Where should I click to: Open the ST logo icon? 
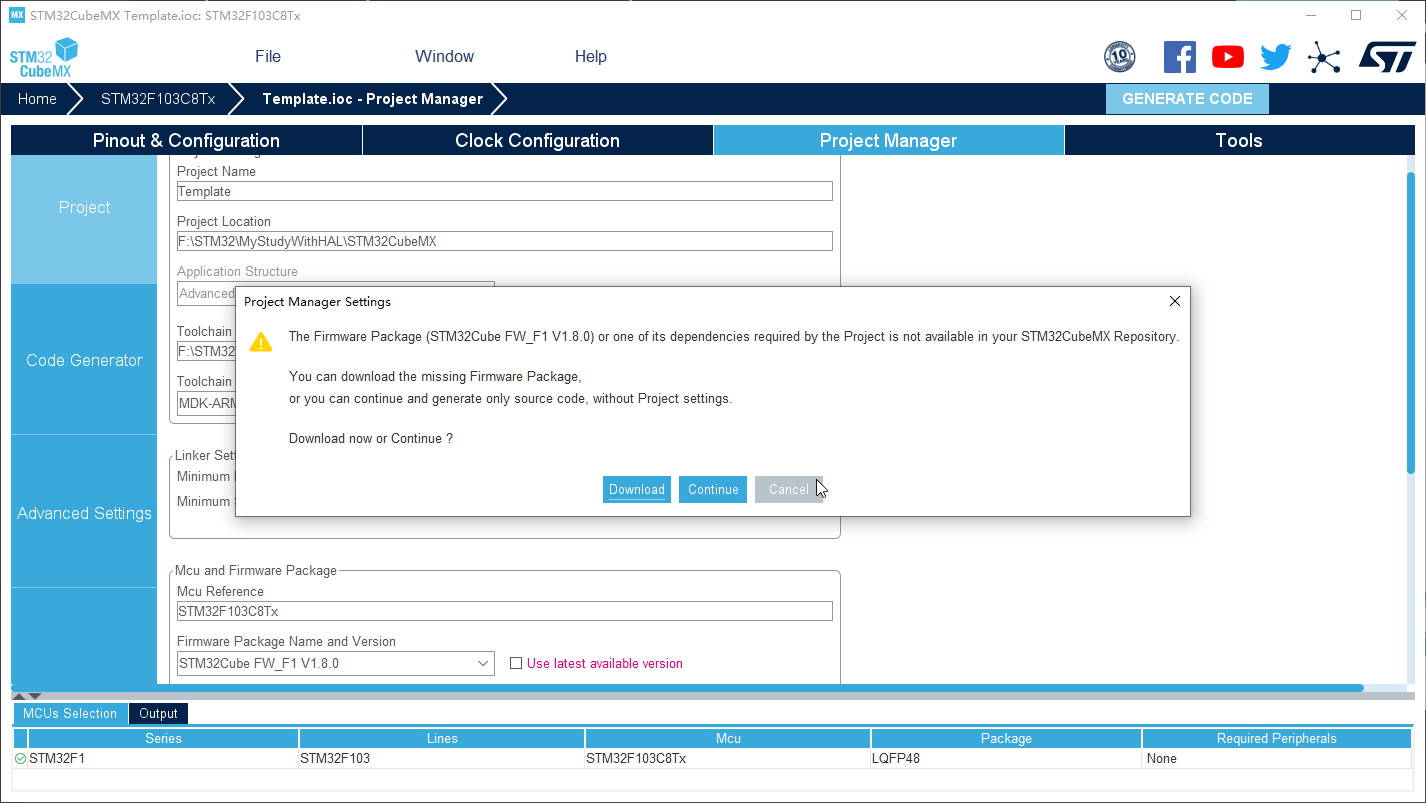[1387, 57]
